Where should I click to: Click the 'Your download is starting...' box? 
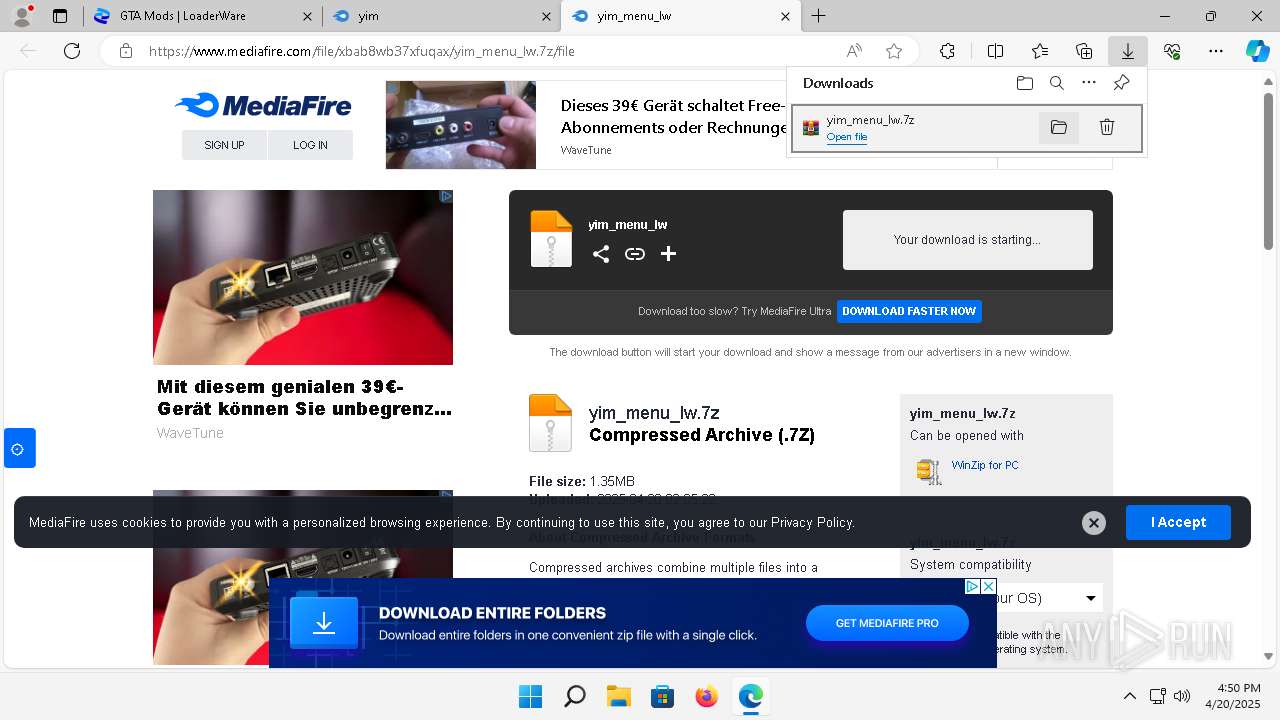[968, 240]
